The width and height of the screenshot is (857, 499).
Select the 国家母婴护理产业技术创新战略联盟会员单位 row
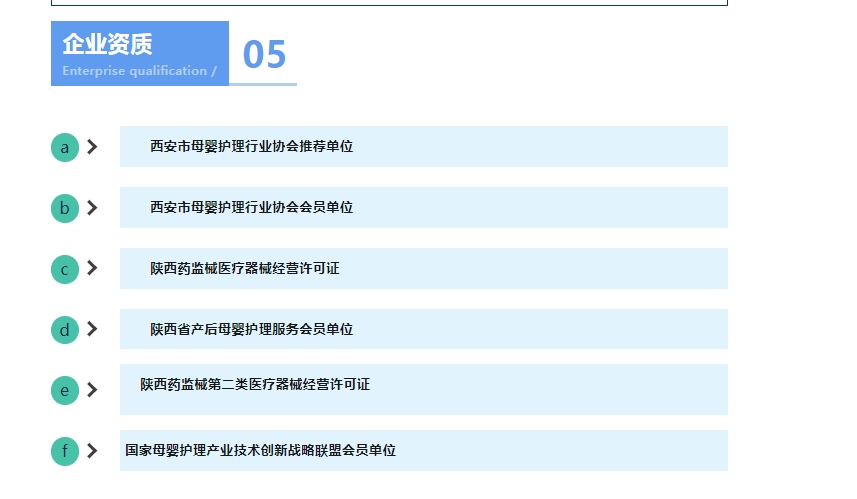(424, 450)
